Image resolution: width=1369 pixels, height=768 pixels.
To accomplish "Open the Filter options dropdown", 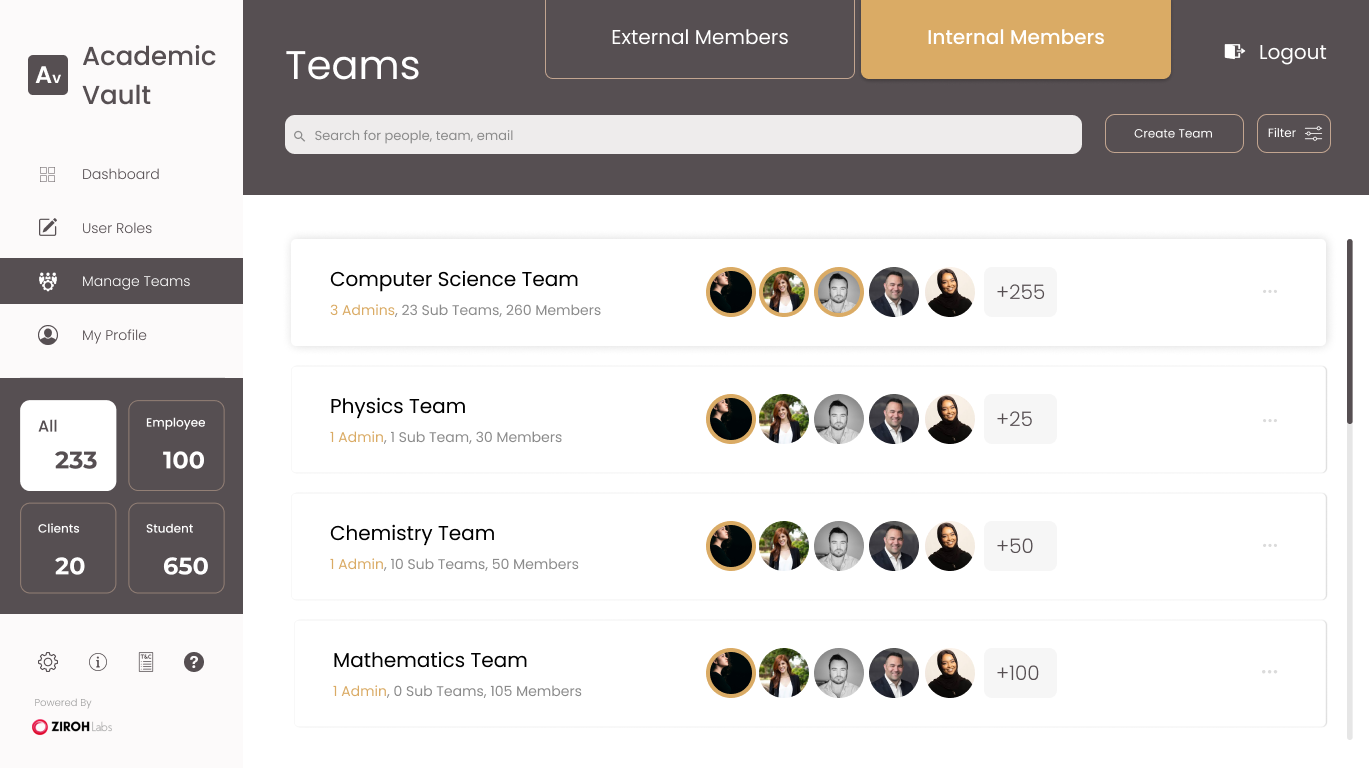I will click(x=1293, y=133).
